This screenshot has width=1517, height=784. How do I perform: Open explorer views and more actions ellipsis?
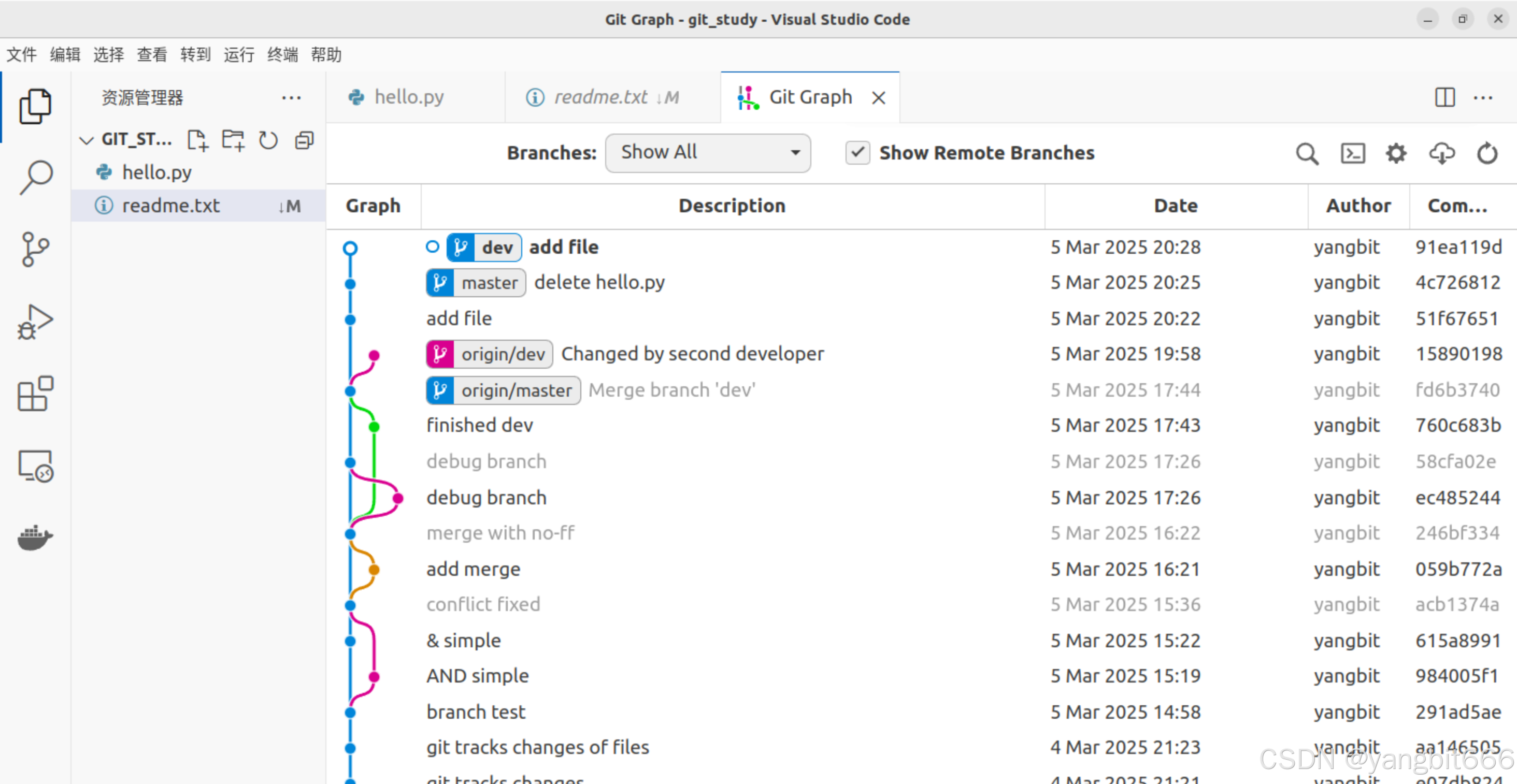pyautogui.click(x=291, y=98)
